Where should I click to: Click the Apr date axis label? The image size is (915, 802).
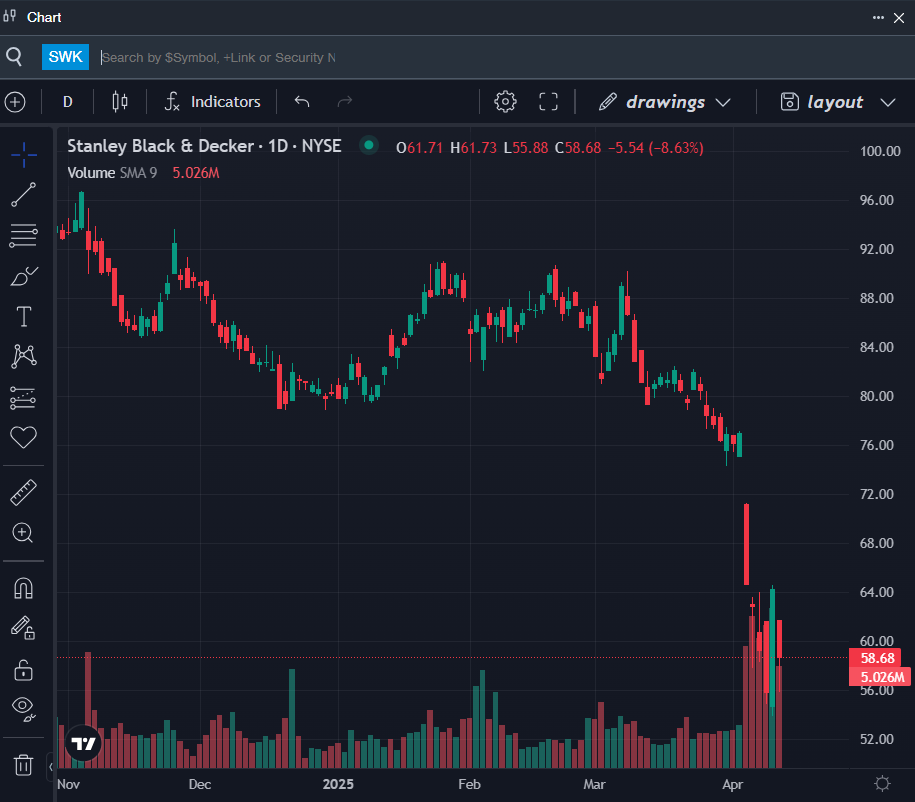(732, 784)
